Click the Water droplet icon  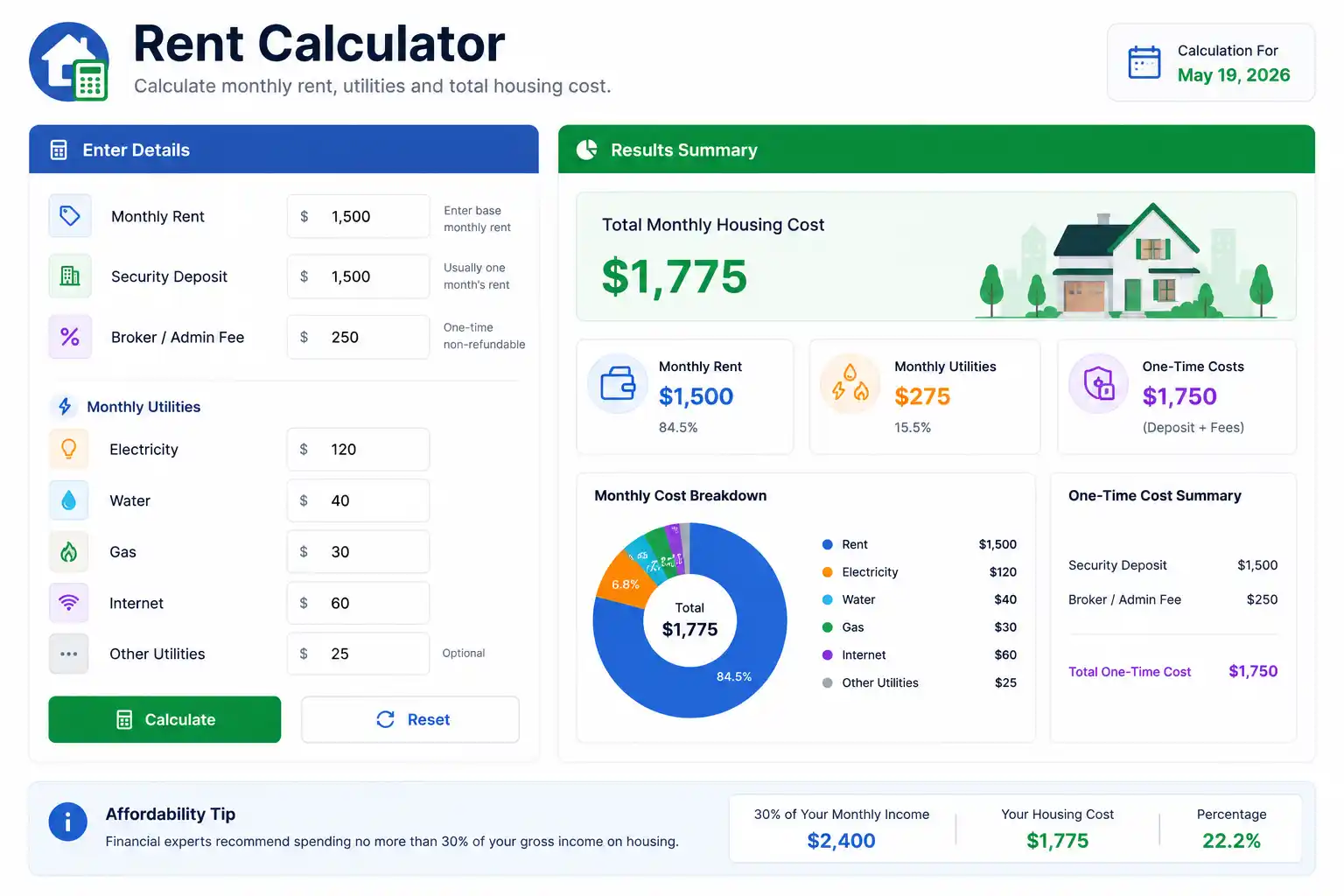pyautogui.click(x=69, y=500)
